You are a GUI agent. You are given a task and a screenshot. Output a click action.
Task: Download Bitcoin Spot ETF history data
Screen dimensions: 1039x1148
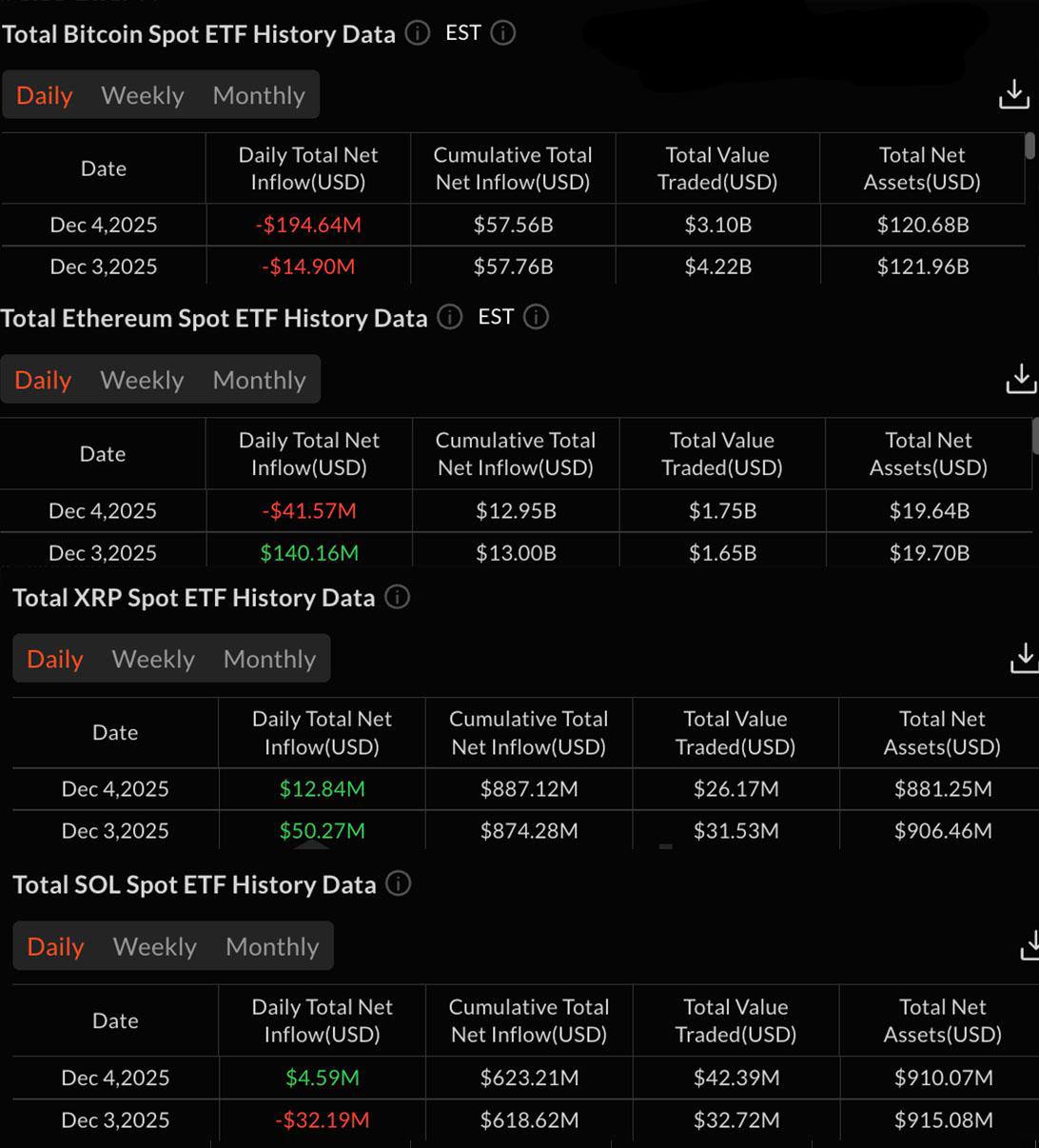point(1013,94)
